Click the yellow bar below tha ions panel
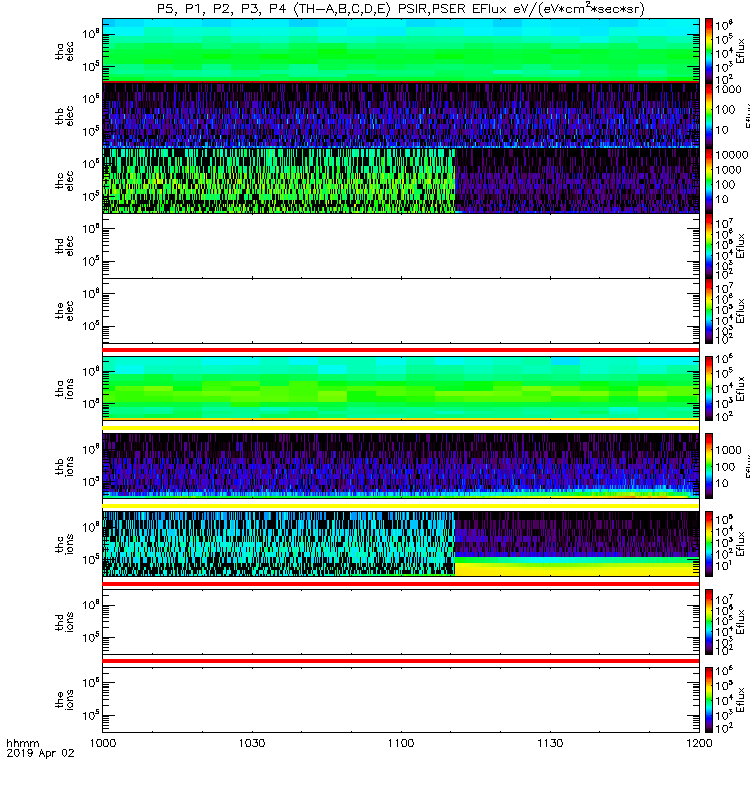The image size is (750, 800). [x=401, y=428]
